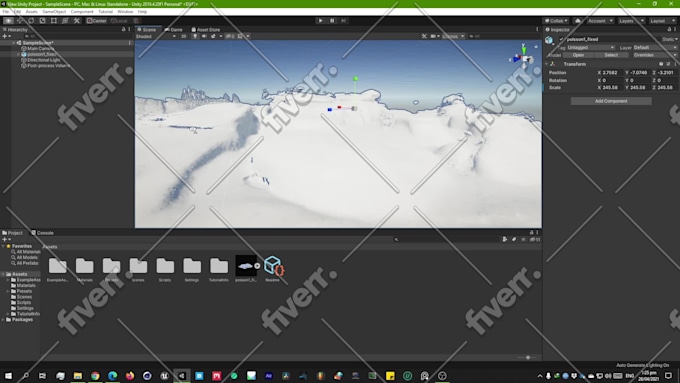Toggle scene lighting bulb icon
The height and width of the screenshot is (383, 680).
click(195, 36)
